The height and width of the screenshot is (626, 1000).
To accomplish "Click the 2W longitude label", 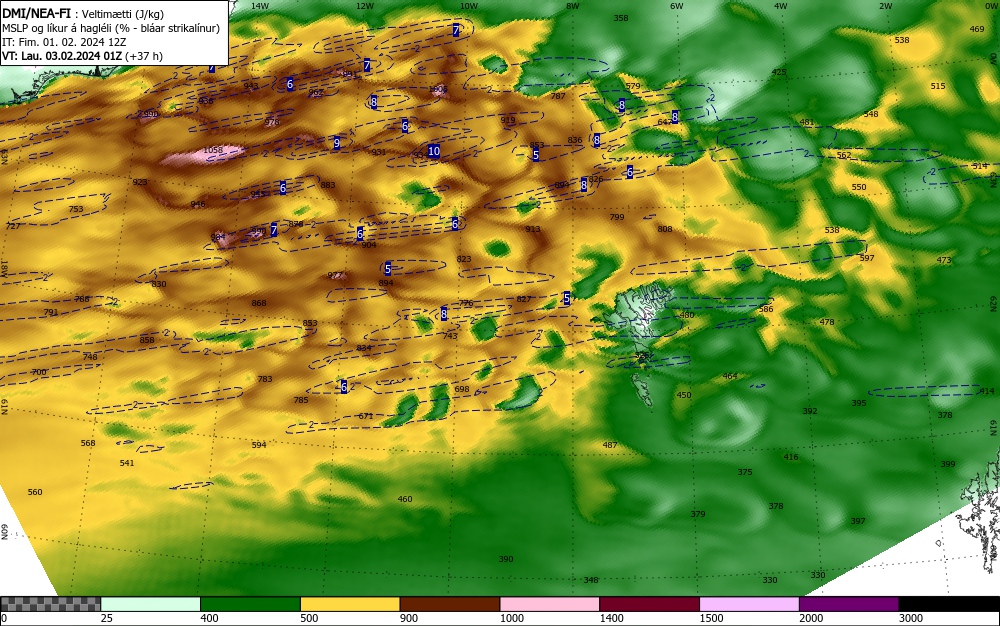I will click(x=885, y=6).
